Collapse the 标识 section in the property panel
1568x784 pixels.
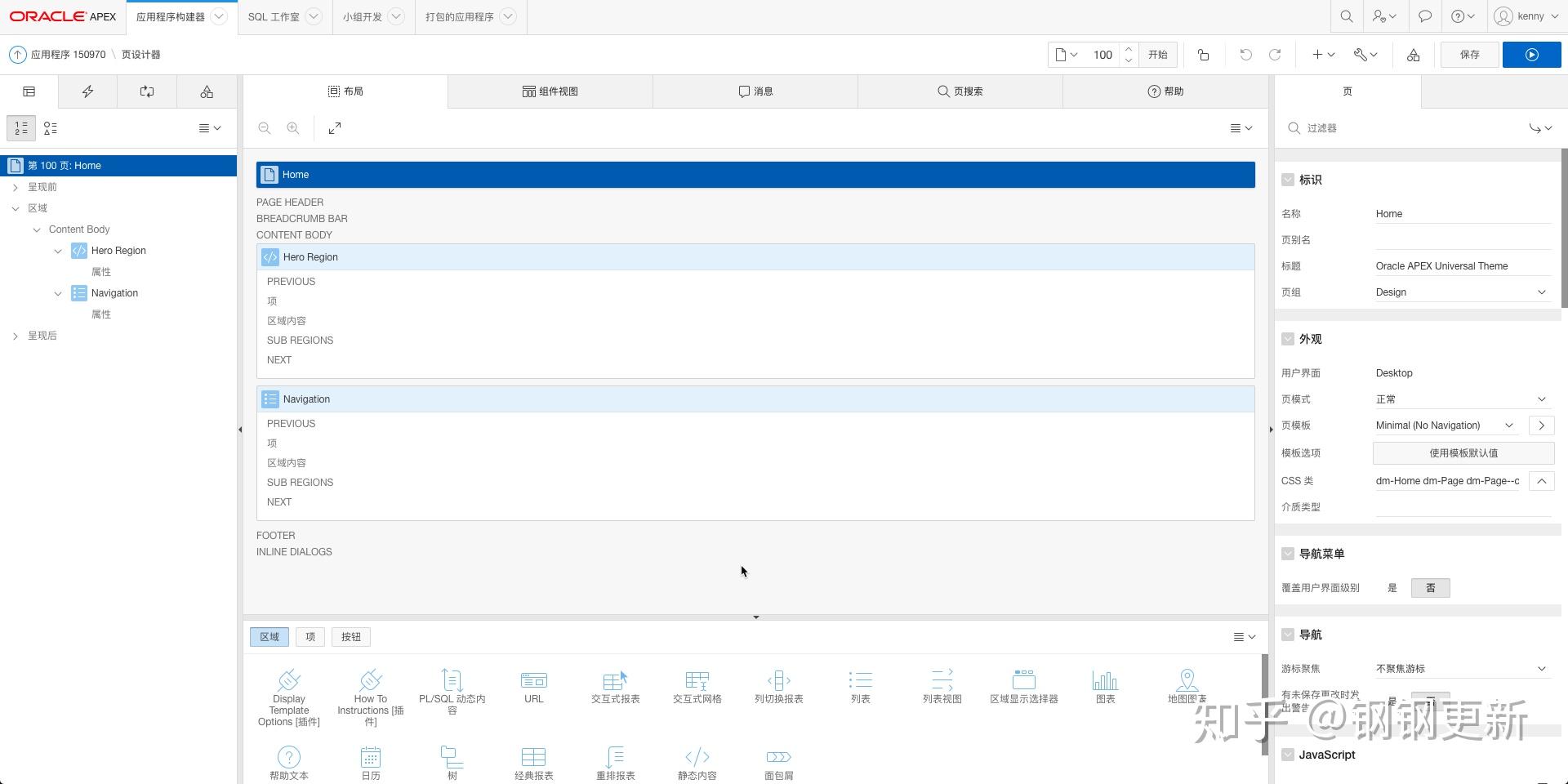tap(1288, 180)
